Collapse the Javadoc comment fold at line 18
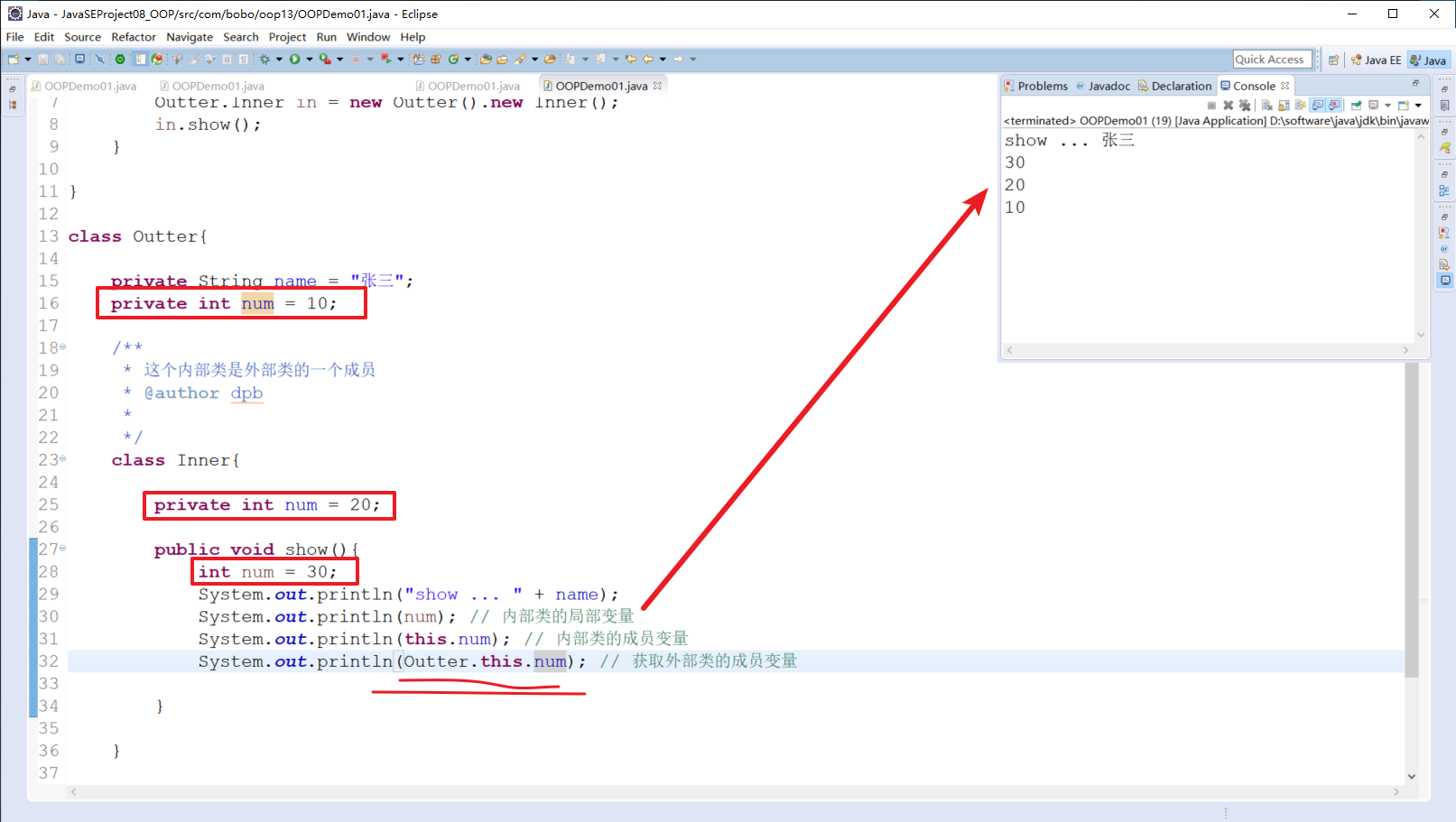 pyautogui.click(x=62, y=347)
